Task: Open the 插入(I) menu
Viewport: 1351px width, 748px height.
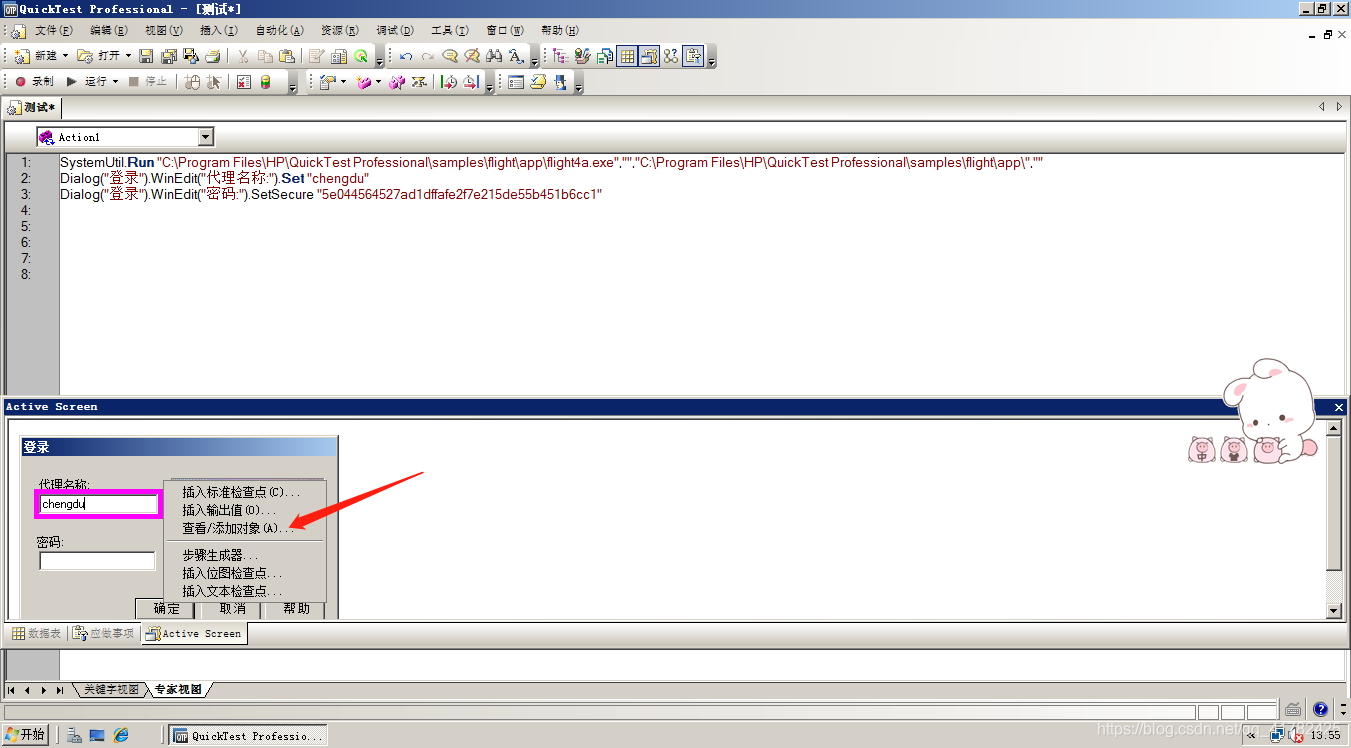Action: pos(219,31)
